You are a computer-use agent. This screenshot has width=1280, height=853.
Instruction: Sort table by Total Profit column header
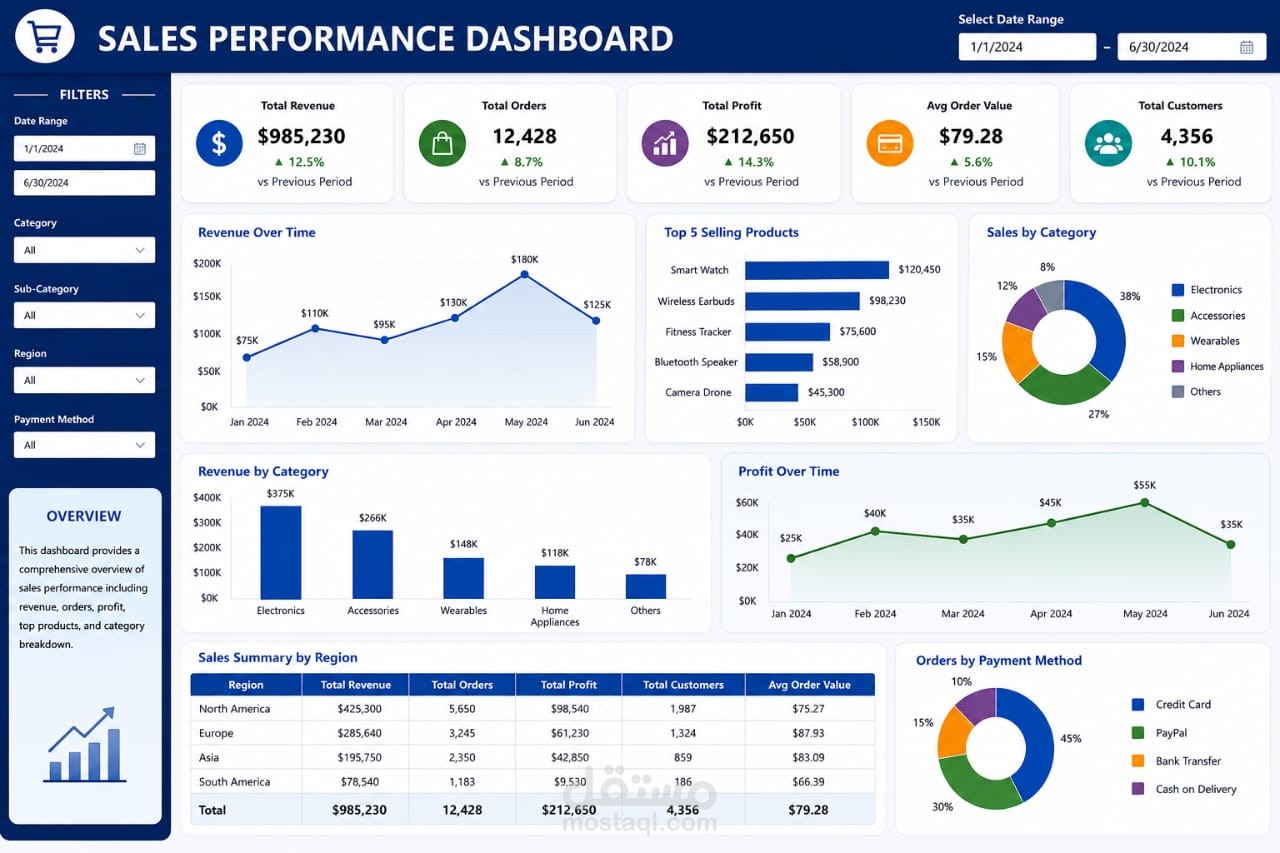[568, 685]
